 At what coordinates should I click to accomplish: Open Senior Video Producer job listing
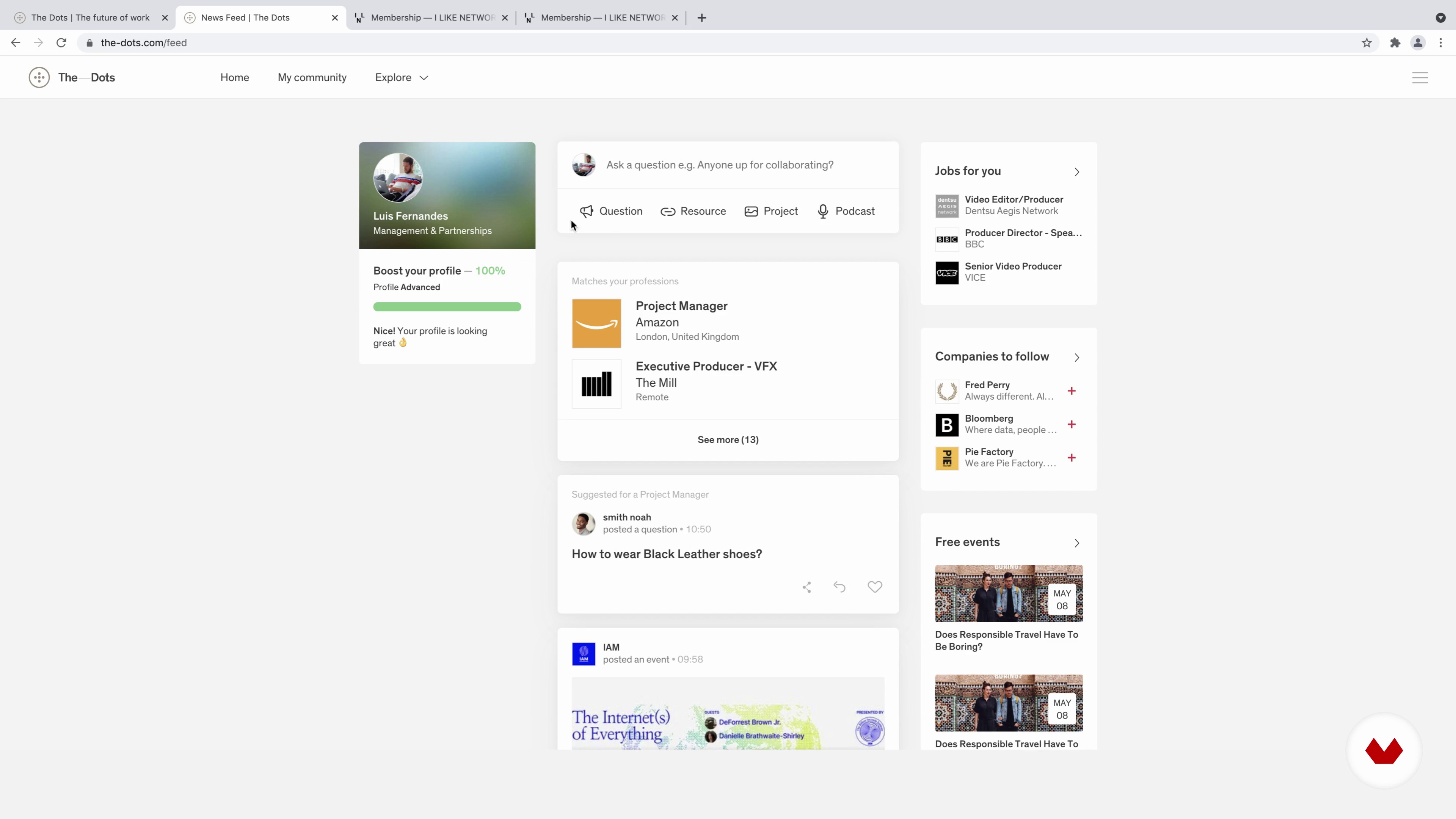(1013, 266)
